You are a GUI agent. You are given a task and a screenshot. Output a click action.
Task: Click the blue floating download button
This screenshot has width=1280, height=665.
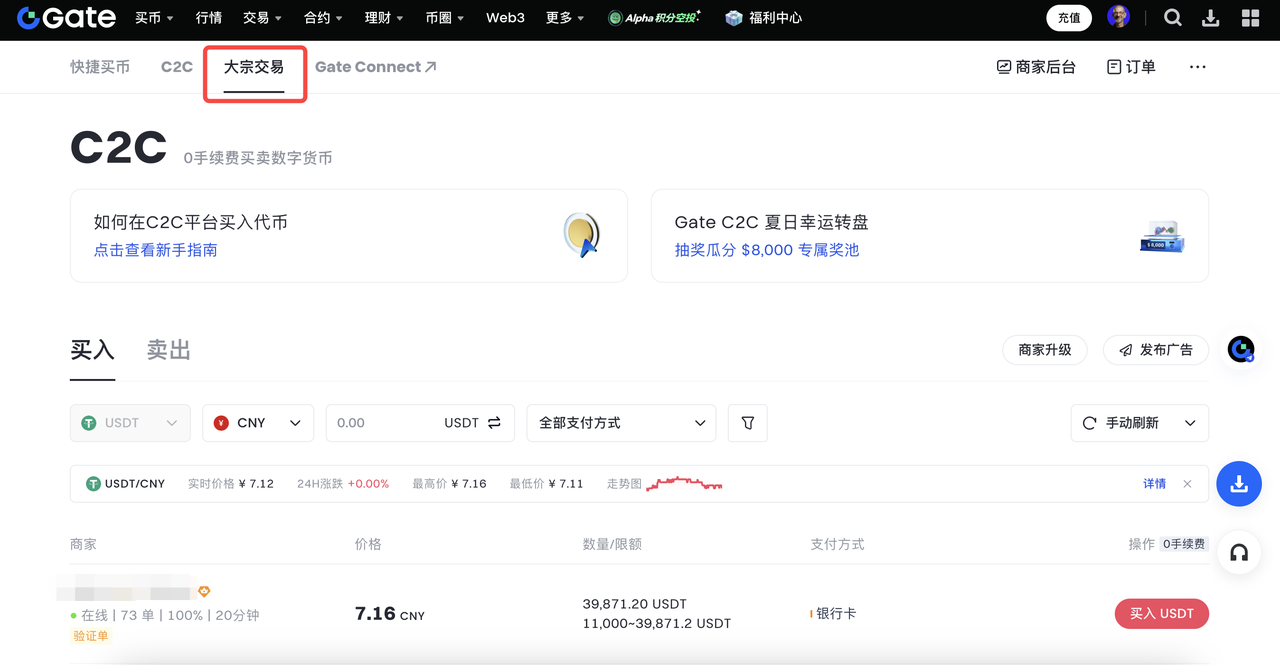coord(1239,484)
